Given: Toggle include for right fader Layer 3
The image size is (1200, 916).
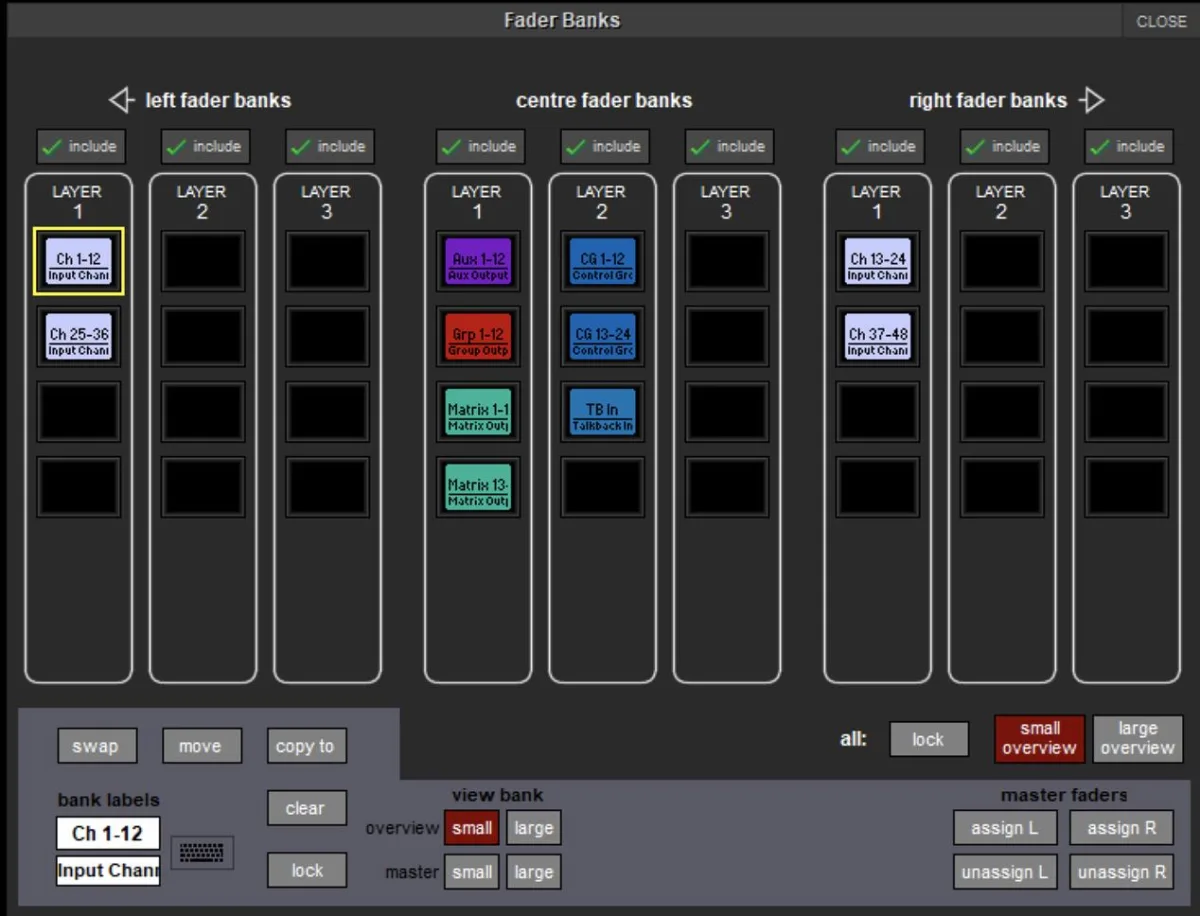Looking at the screenshot, I should tap(1129, 146).
